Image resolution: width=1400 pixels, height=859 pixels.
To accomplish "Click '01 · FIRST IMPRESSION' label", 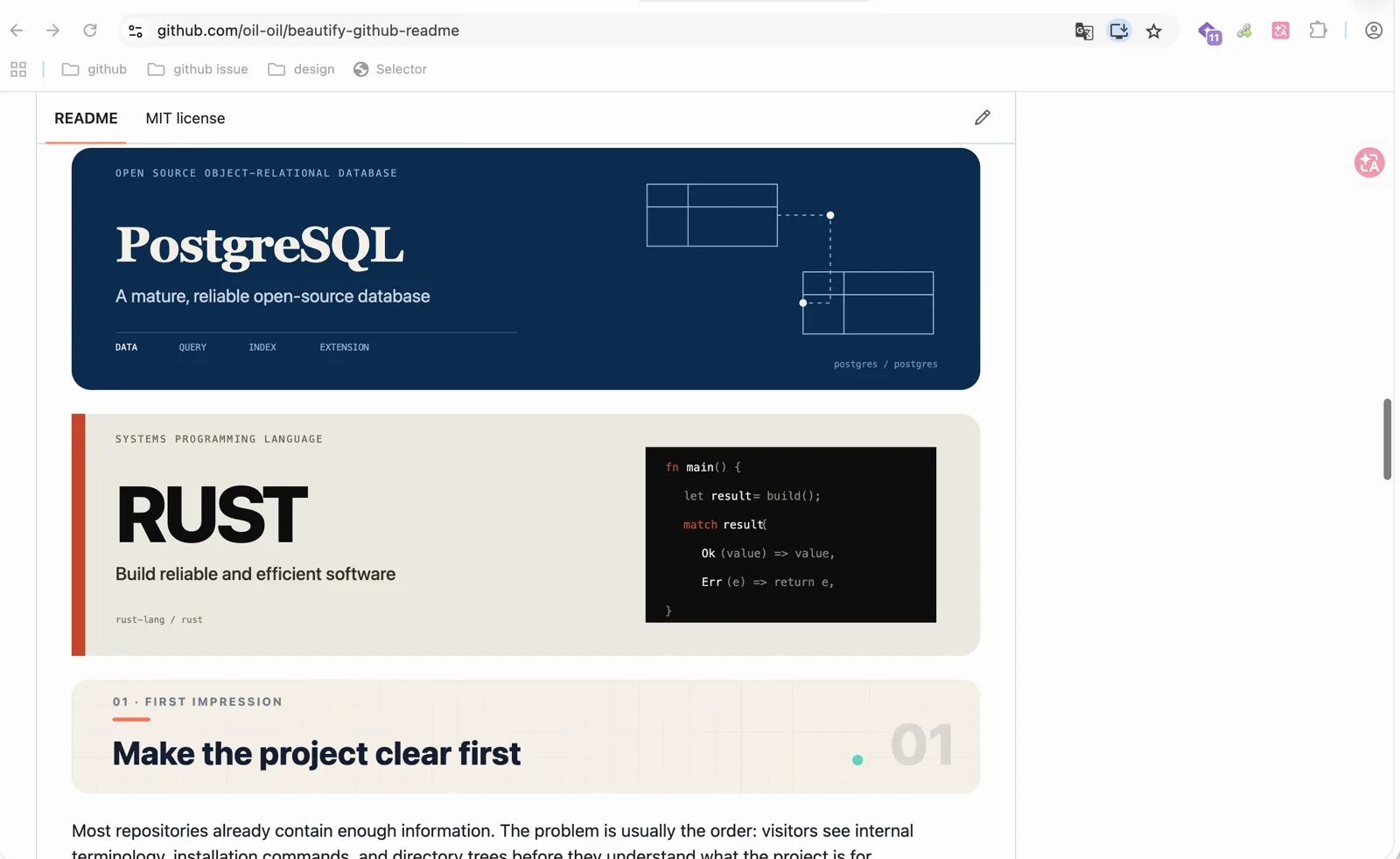I will coord(198,702).
